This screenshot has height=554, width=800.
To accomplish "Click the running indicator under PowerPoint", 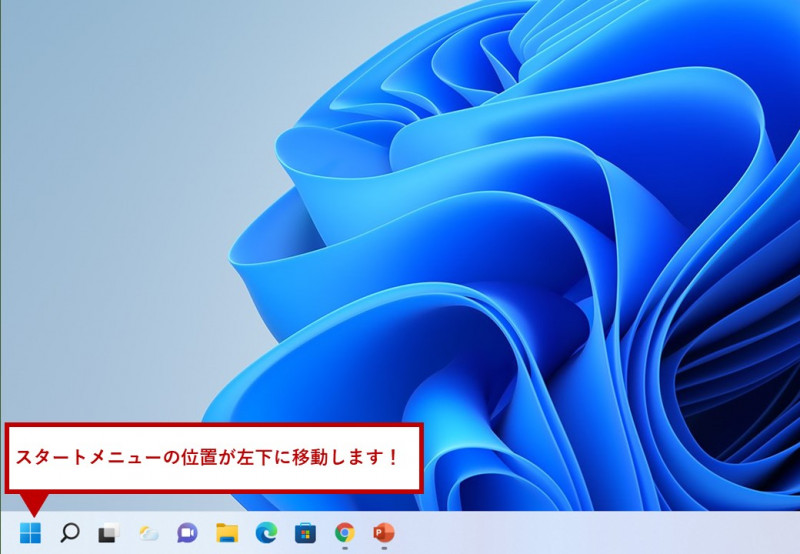I will coord(384,549).
